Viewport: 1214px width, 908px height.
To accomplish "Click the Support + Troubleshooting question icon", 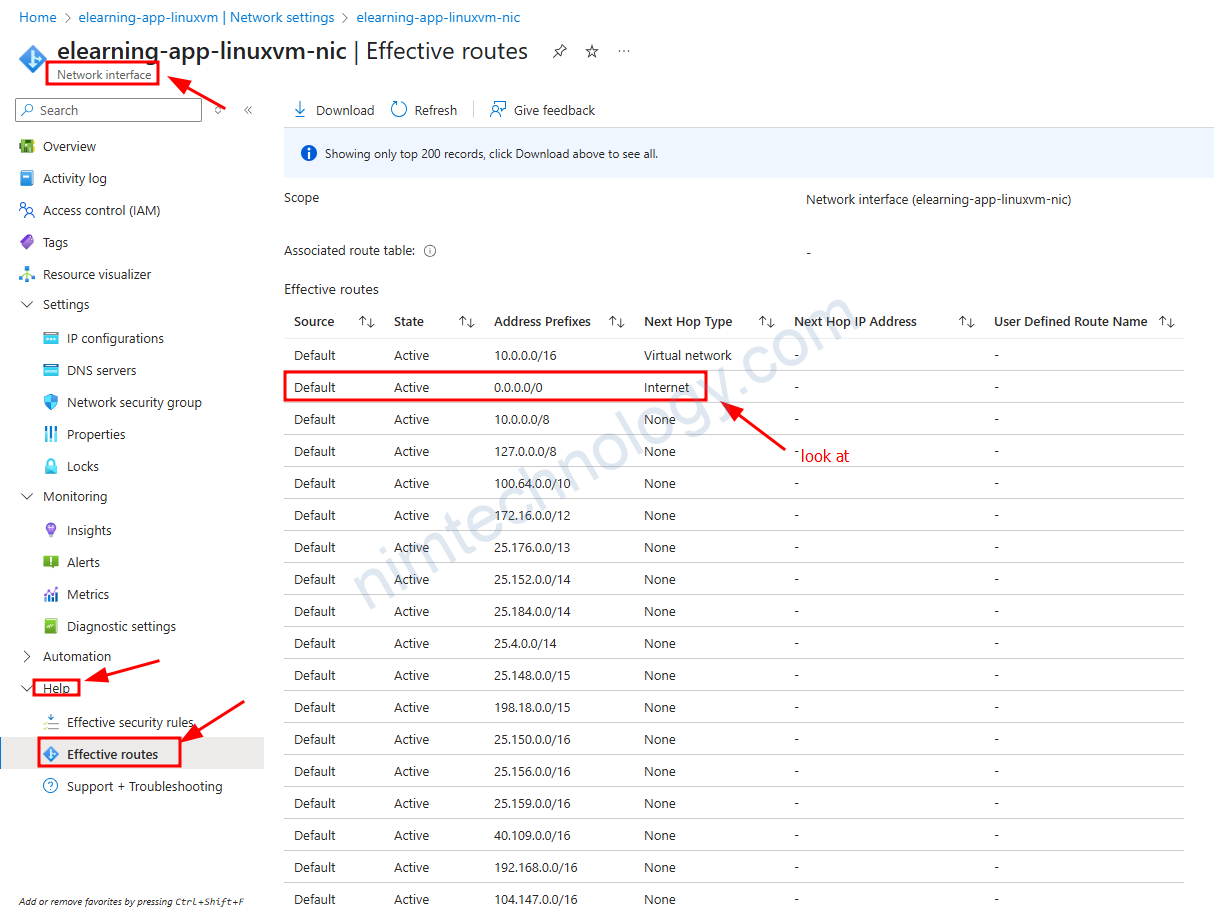I will point(51,786).
